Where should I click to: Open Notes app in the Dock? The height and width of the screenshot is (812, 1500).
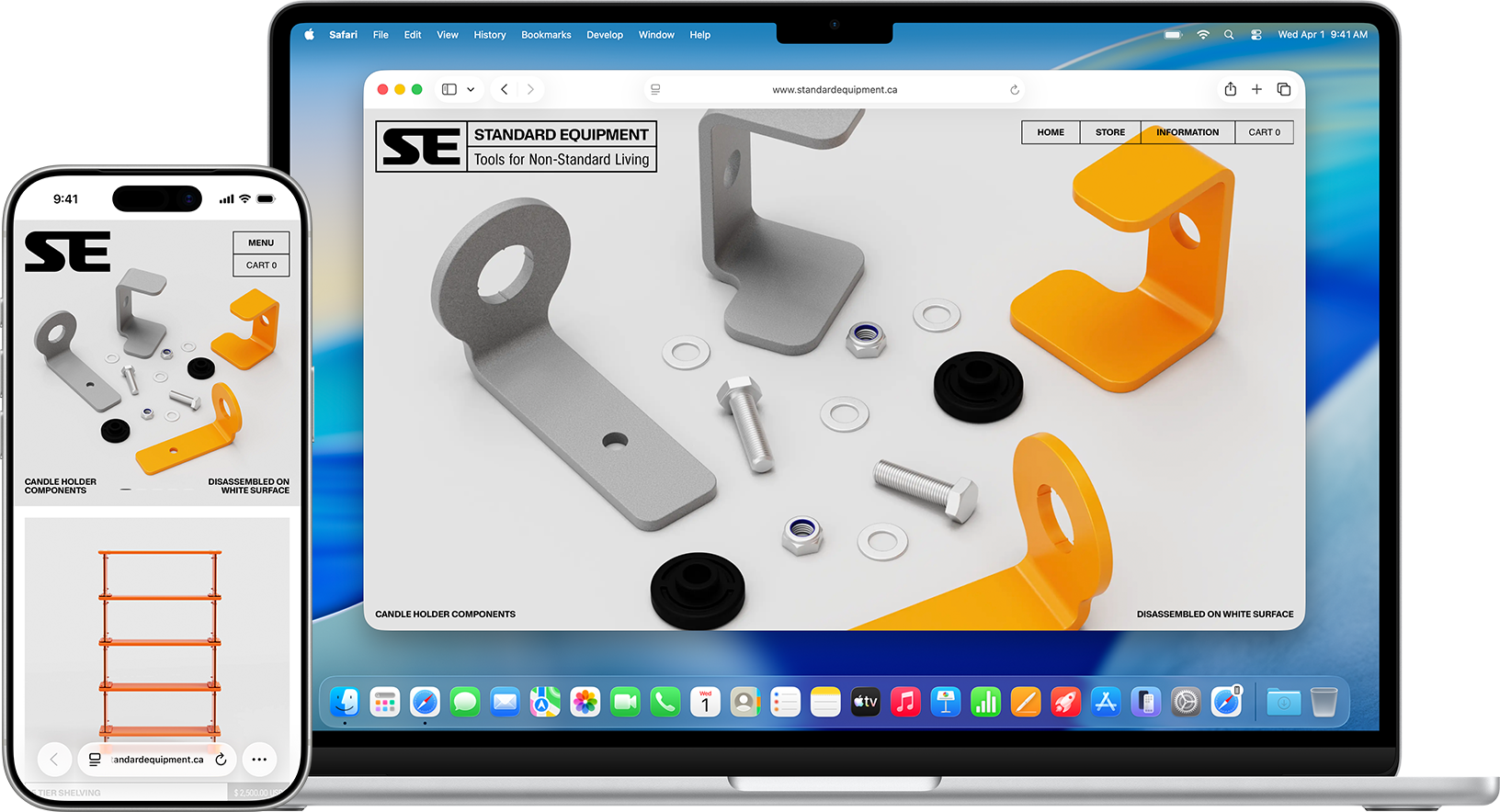pyautogui.click(x=825, y=703)
